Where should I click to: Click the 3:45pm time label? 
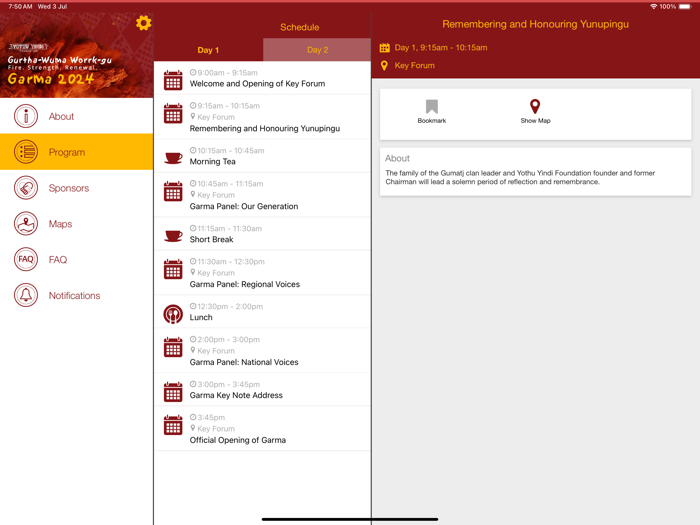211,417
